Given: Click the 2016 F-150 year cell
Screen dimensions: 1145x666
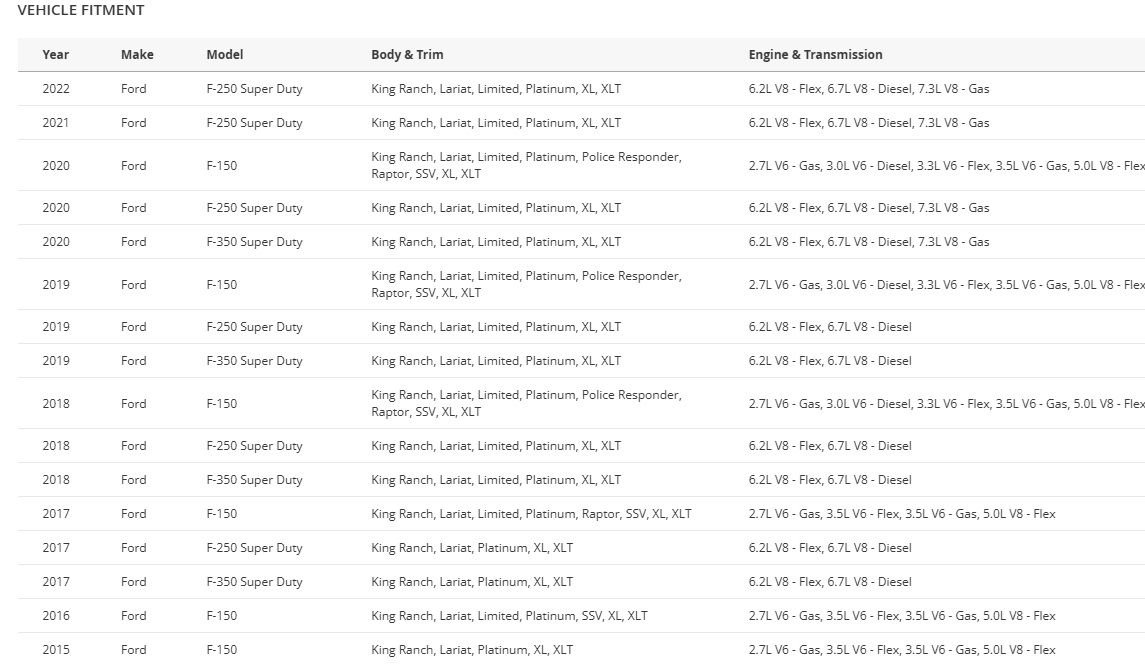Looking at the screenshot, I should tap(56, 616).
